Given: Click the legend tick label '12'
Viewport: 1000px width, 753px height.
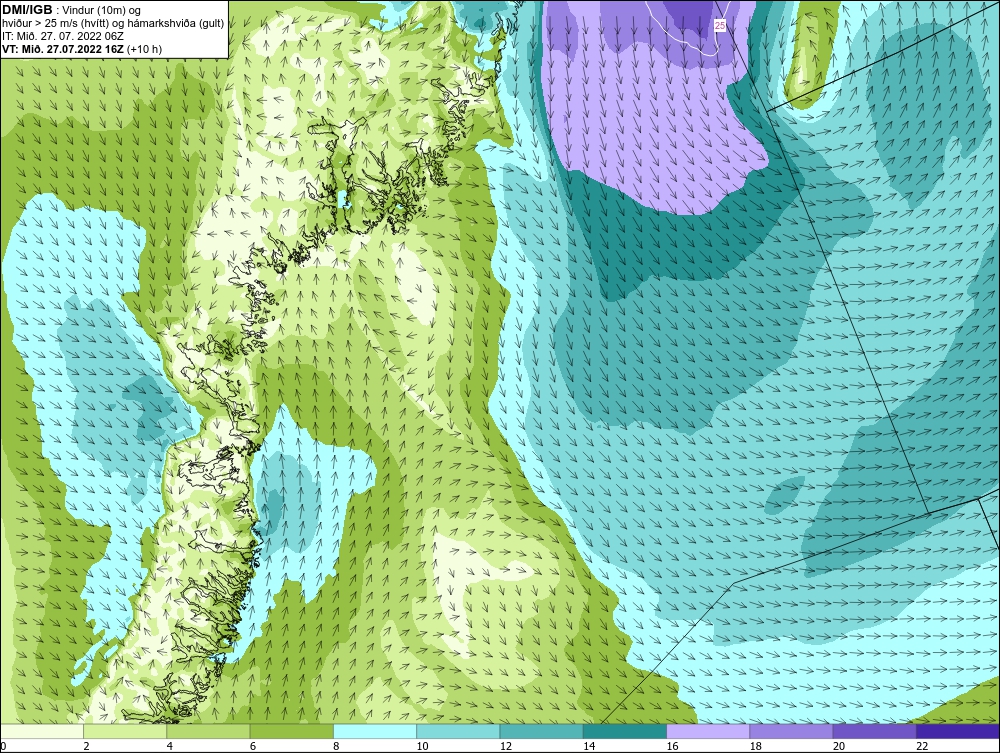Looking at the screenshot, I should pos(506,746).
